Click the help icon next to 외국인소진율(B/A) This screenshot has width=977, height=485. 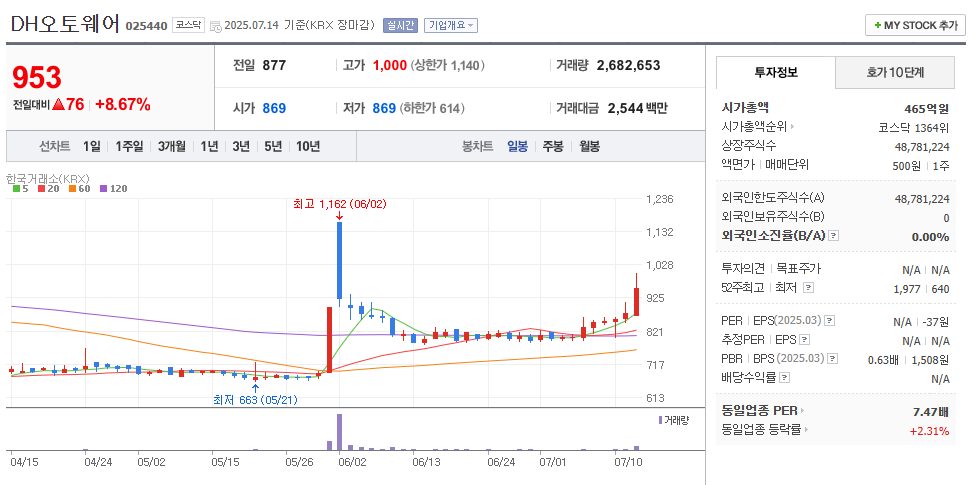pyautogui.click(x=834, y=236)
